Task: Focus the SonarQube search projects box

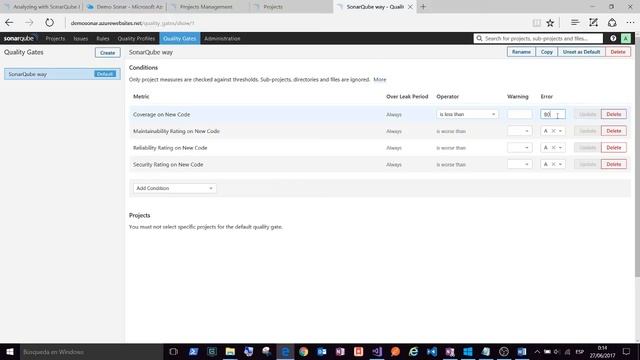Action: (538, 38)
